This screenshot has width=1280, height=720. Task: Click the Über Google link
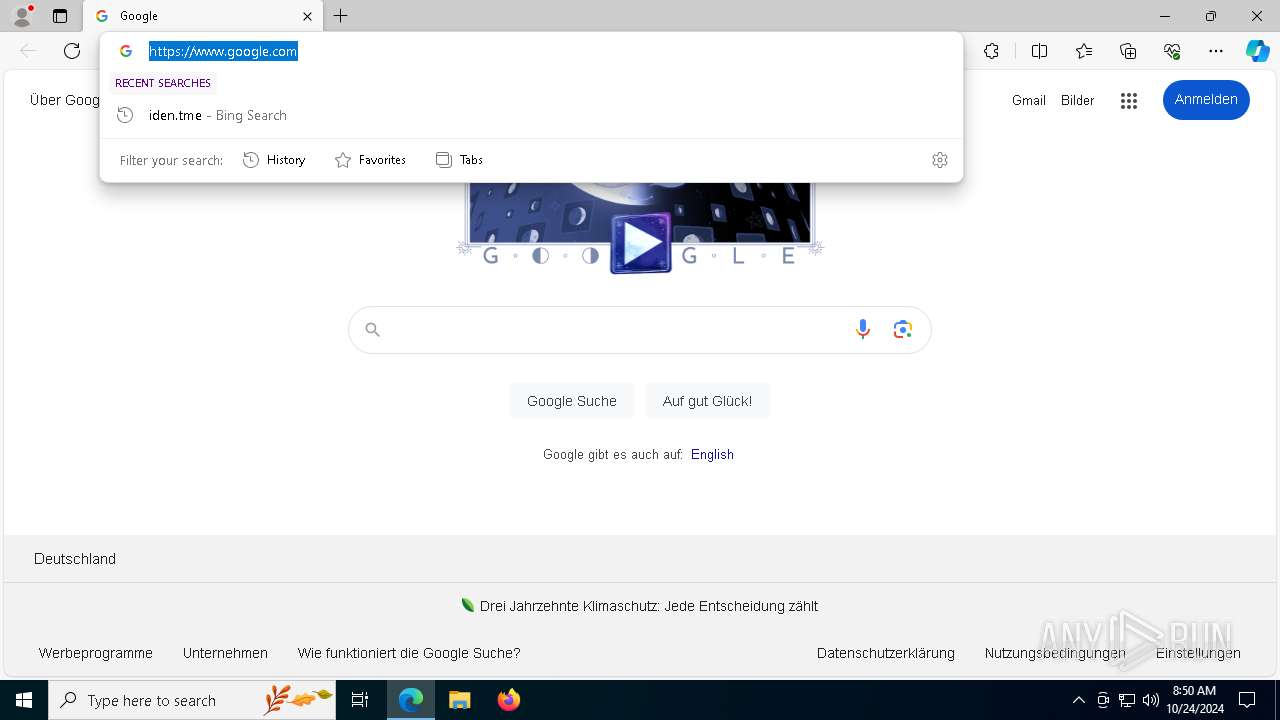66,100
